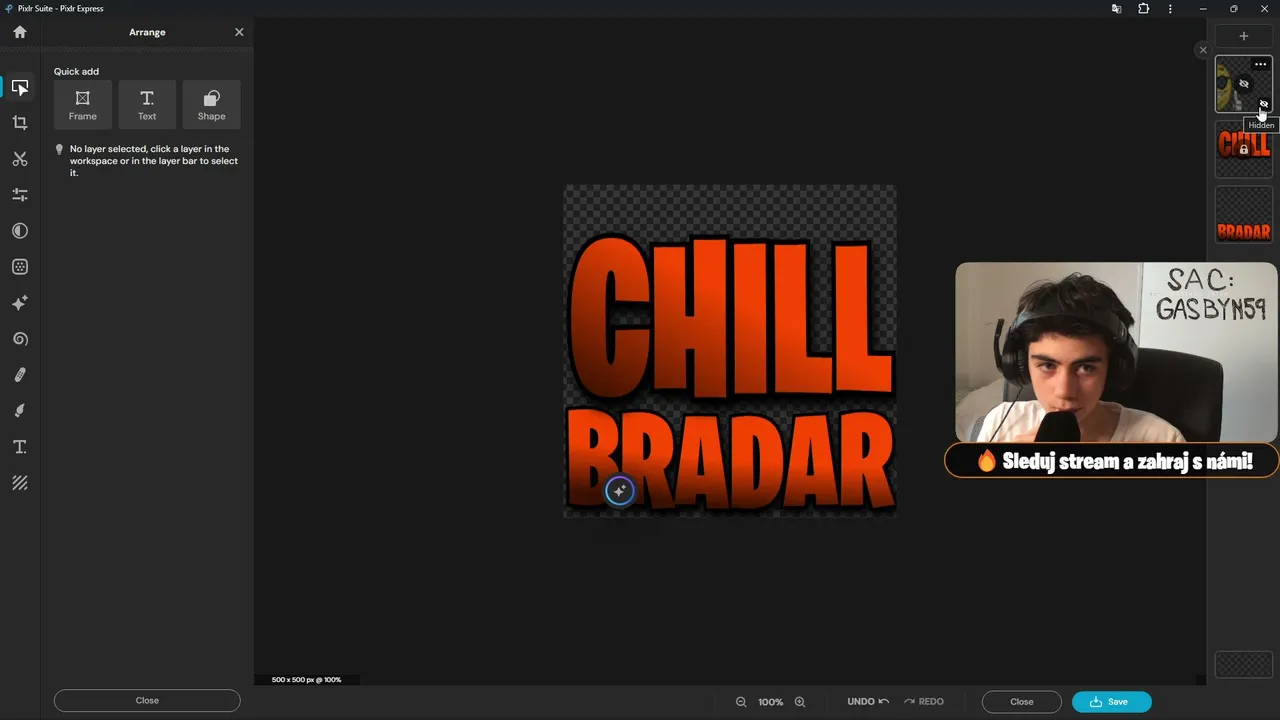Click the 100% zoom level value
This screenshot has height=720, width=1280.
(x=770, y=702)
